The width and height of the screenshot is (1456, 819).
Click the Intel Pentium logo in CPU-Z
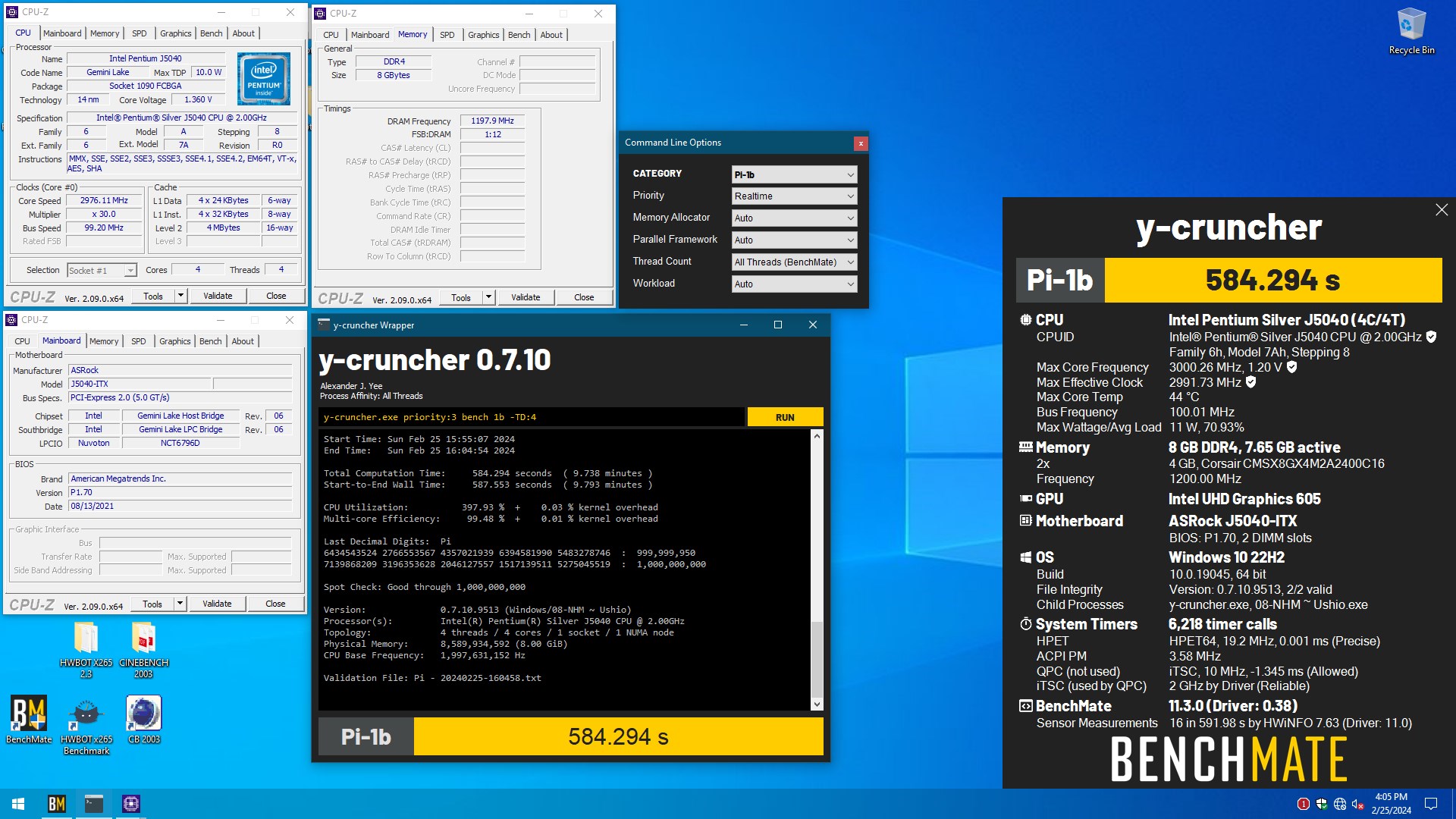coord(264,78)
